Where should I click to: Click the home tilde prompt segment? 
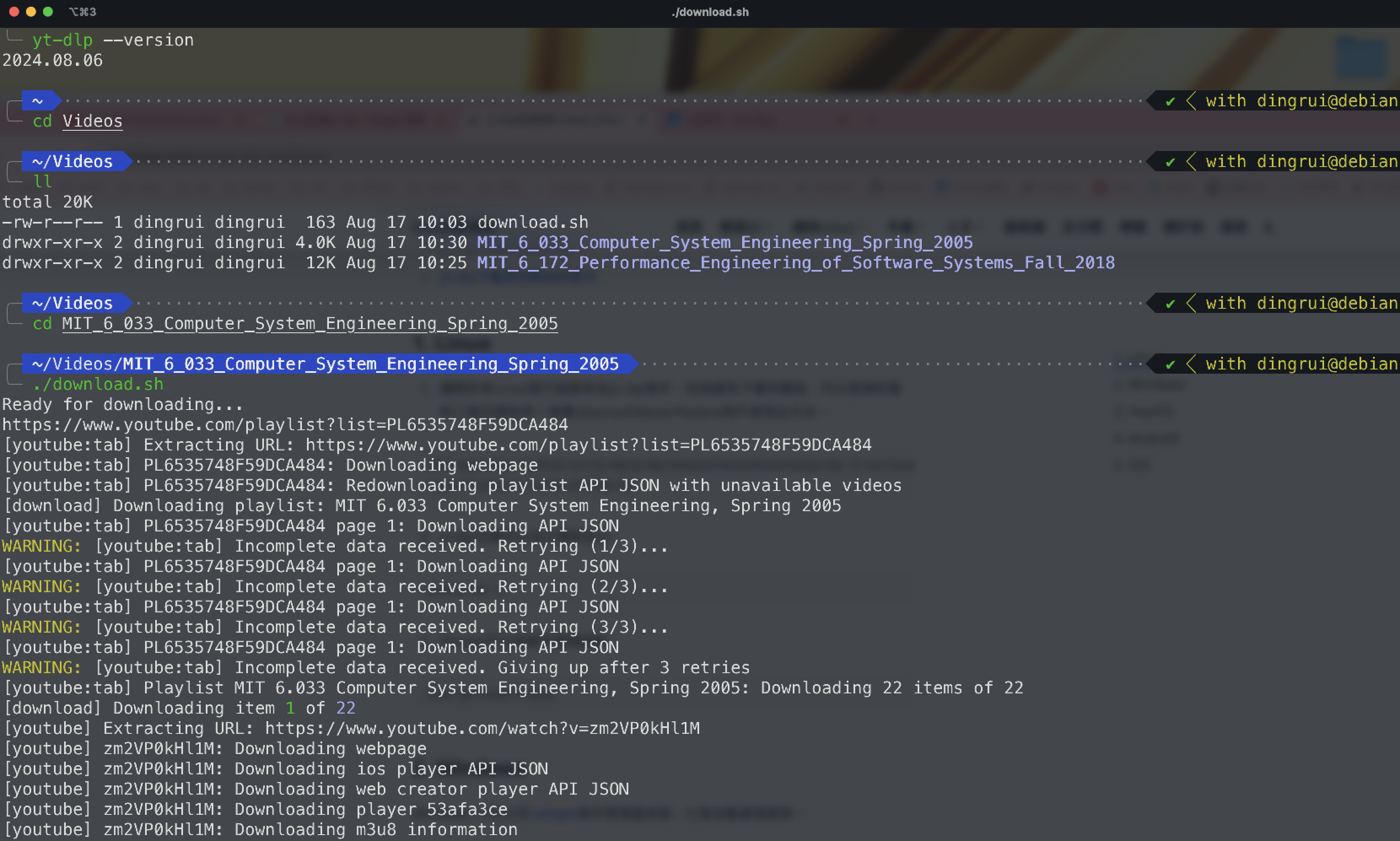pyautogui.click(x=38, y=101)
